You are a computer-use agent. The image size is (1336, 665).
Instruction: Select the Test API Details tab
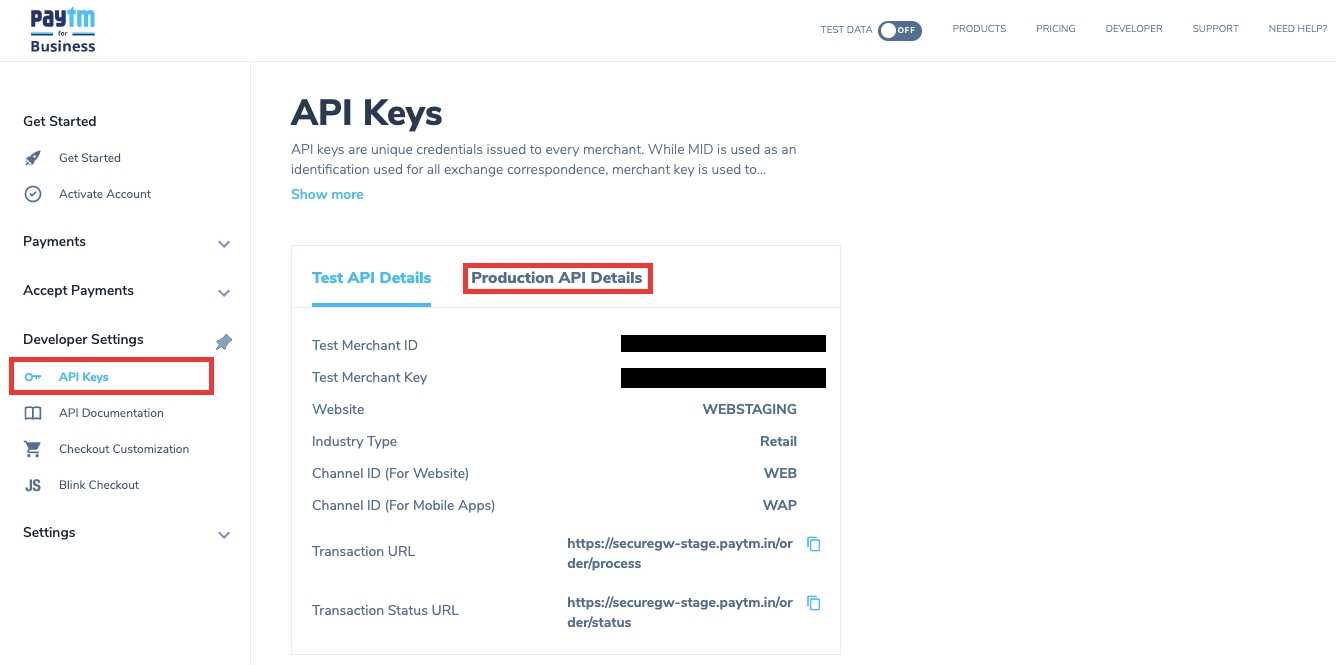pos(371,278)
